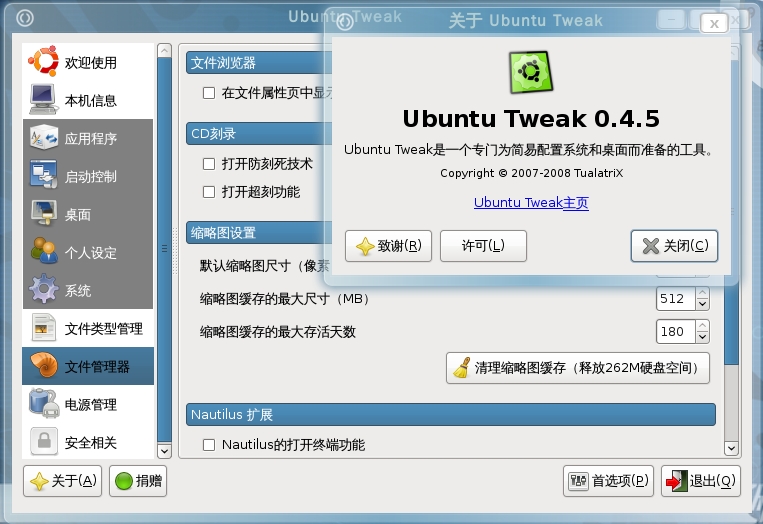Click the 安全相关 padlock icon
This screenshot has height=524, width=763.
tap(43, 441)
